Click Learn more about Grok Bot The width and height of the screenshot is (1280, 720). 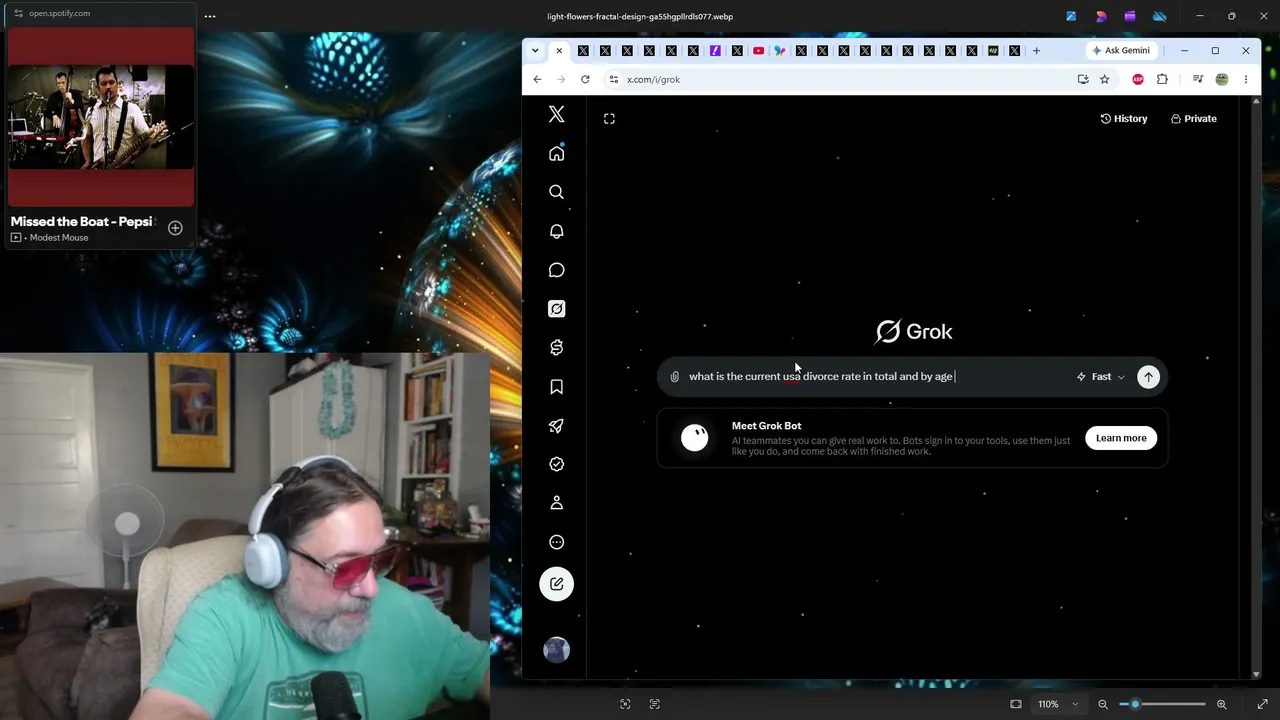point(1121,438)
